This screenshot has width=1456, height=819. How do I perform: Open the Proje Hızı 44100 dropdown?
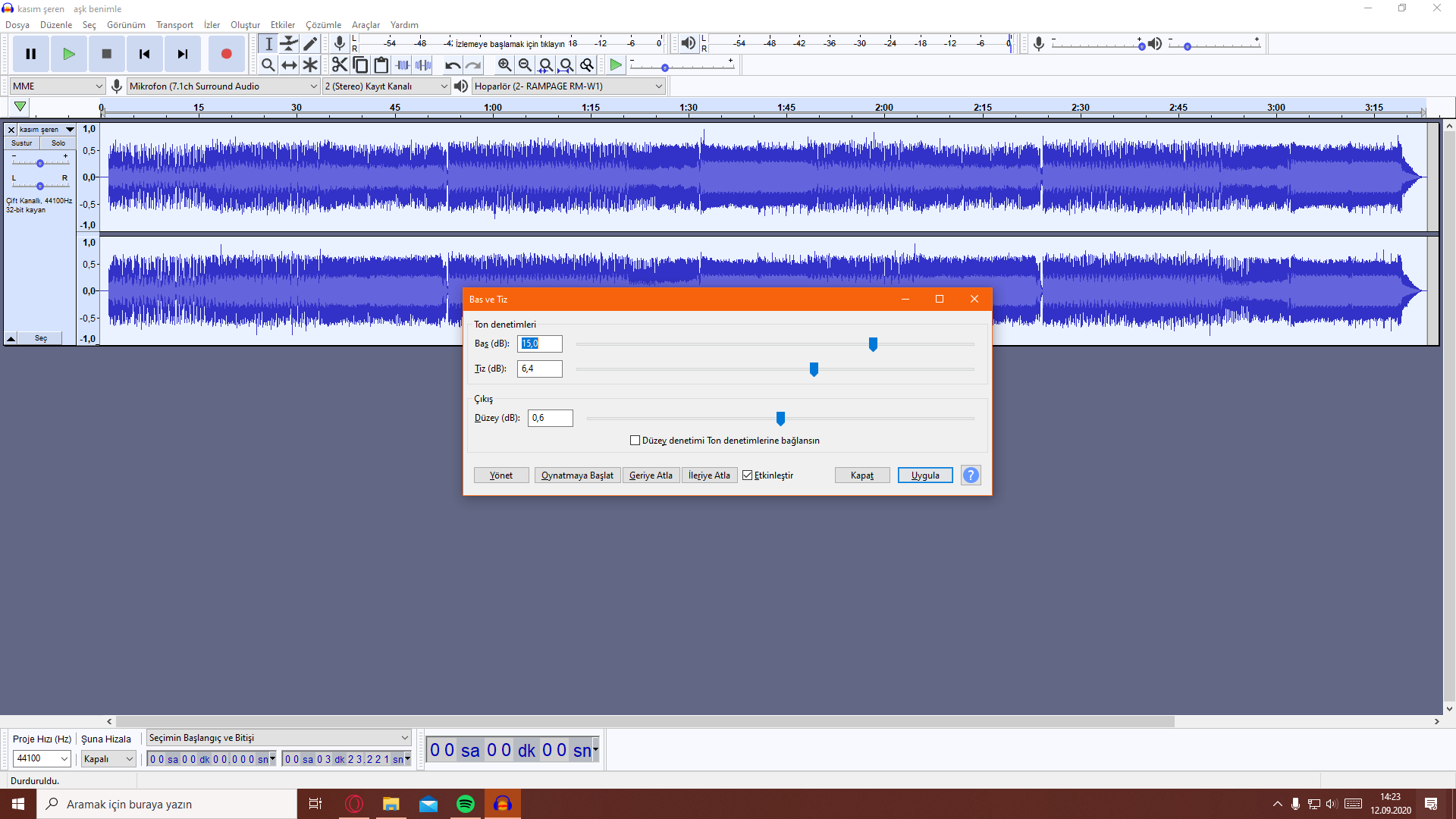[42, 758]
